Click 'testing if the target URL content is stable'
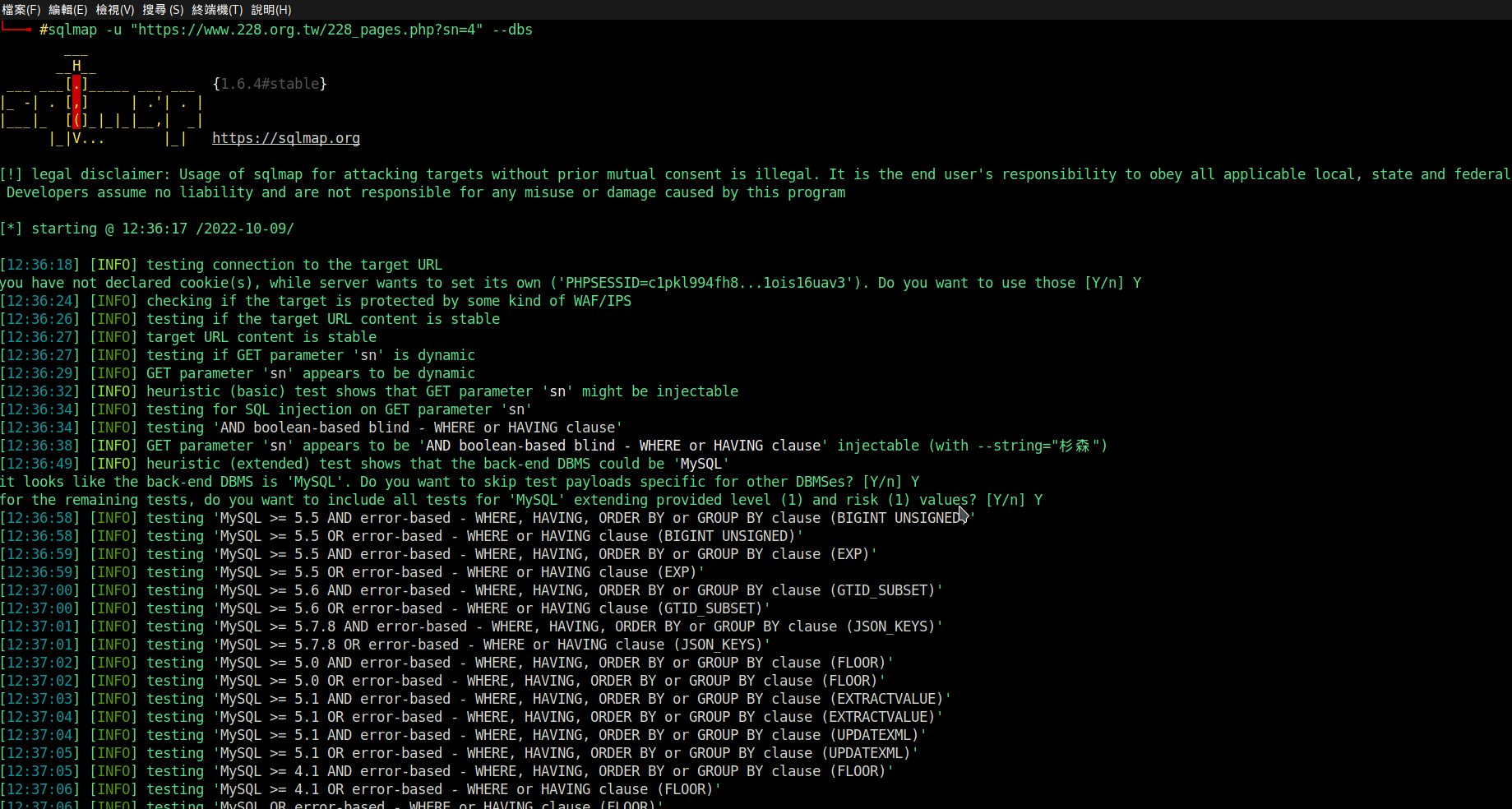 (x=250, y=319)
